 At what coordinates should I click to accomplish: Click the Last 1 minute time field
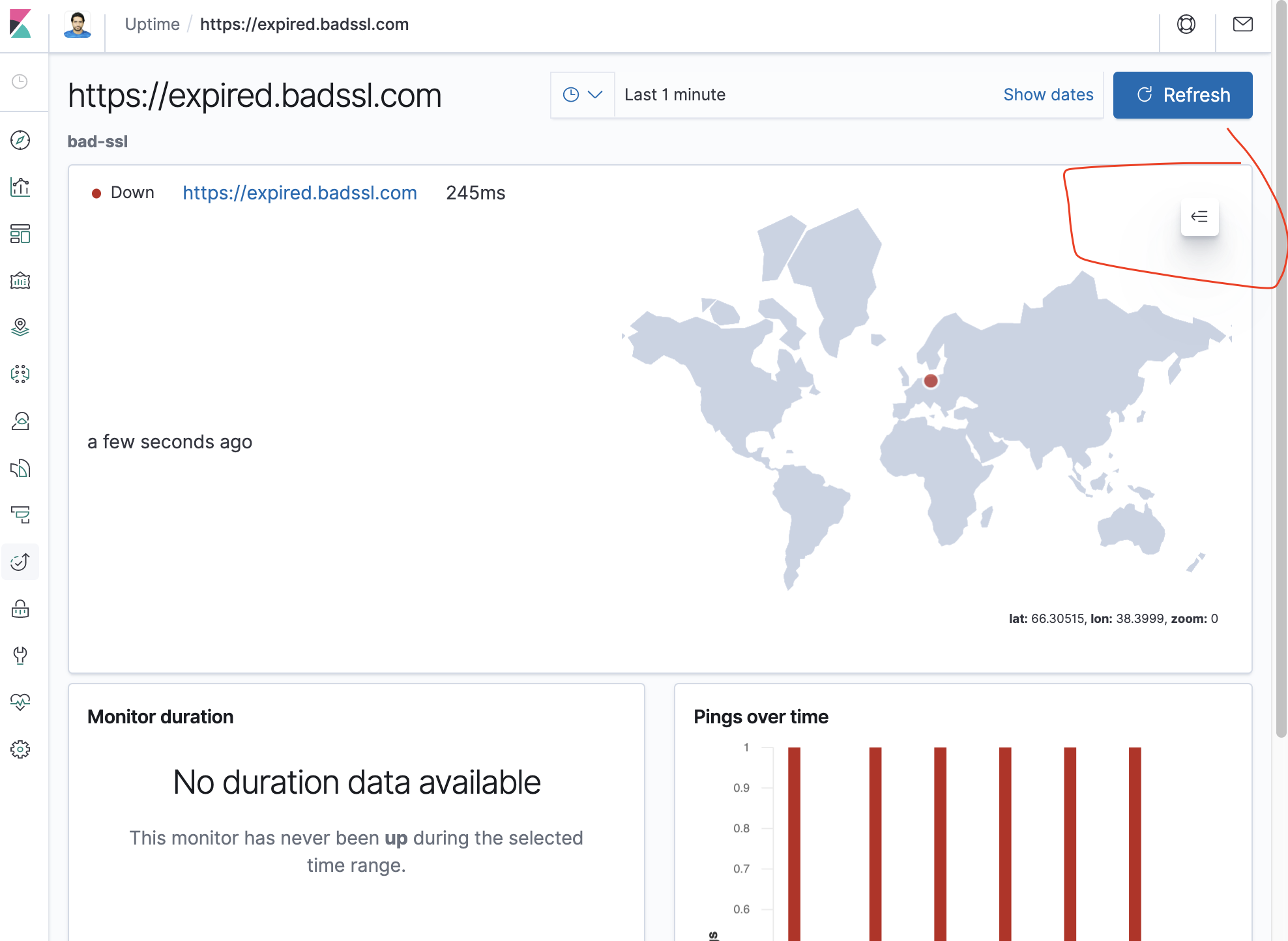click(x=675, y=95)
